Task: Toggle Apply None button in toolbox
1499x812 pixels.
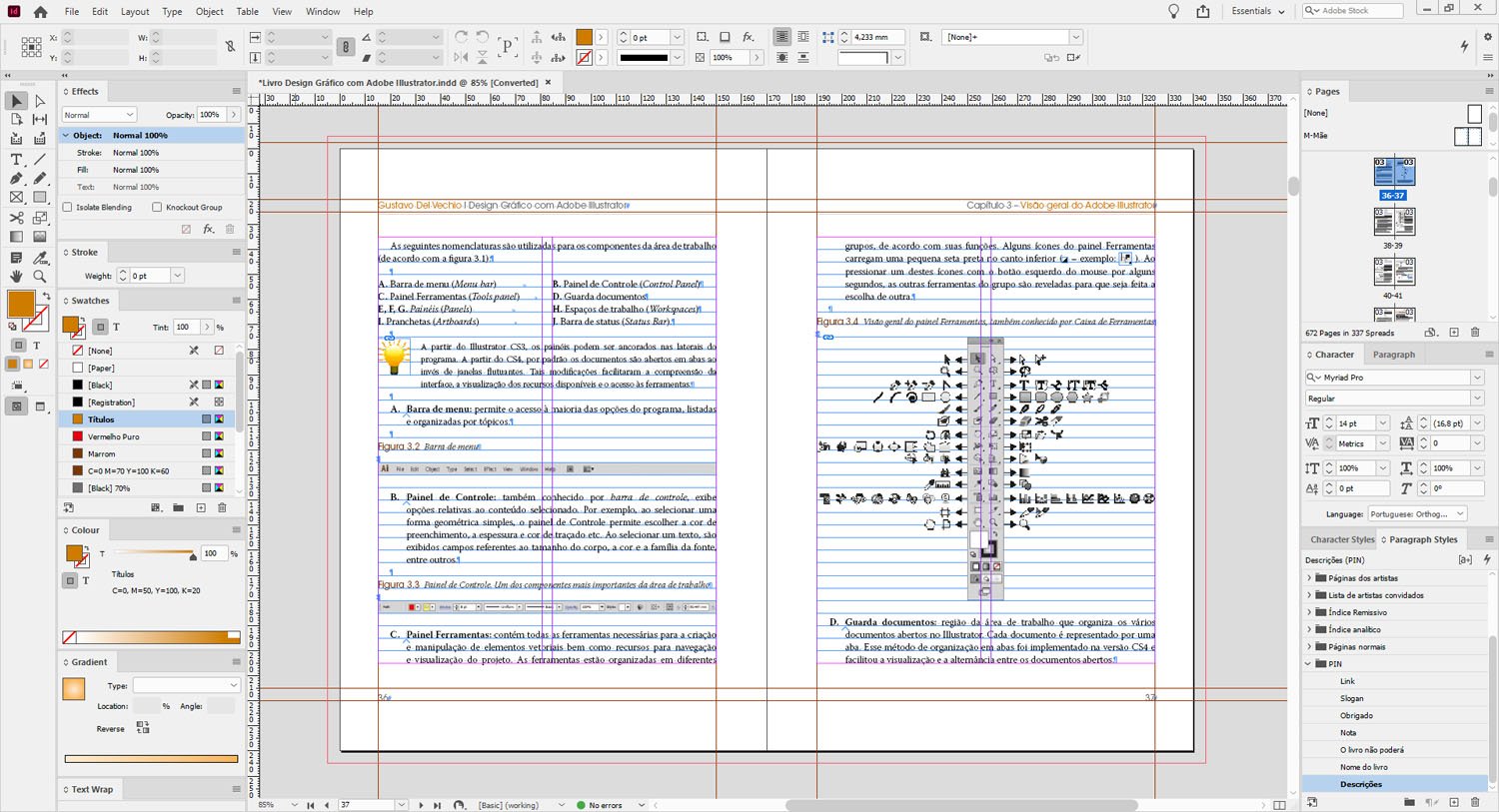Action: 43,365
